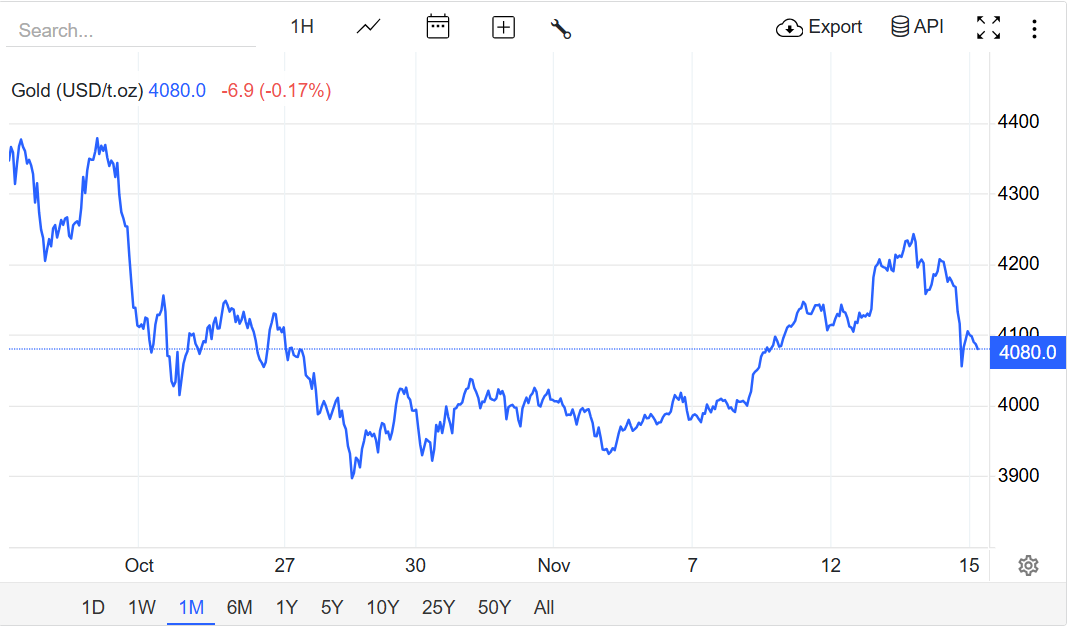Click the add comparison plus icon
This screenshot has height=628, width=1068.
503,27
